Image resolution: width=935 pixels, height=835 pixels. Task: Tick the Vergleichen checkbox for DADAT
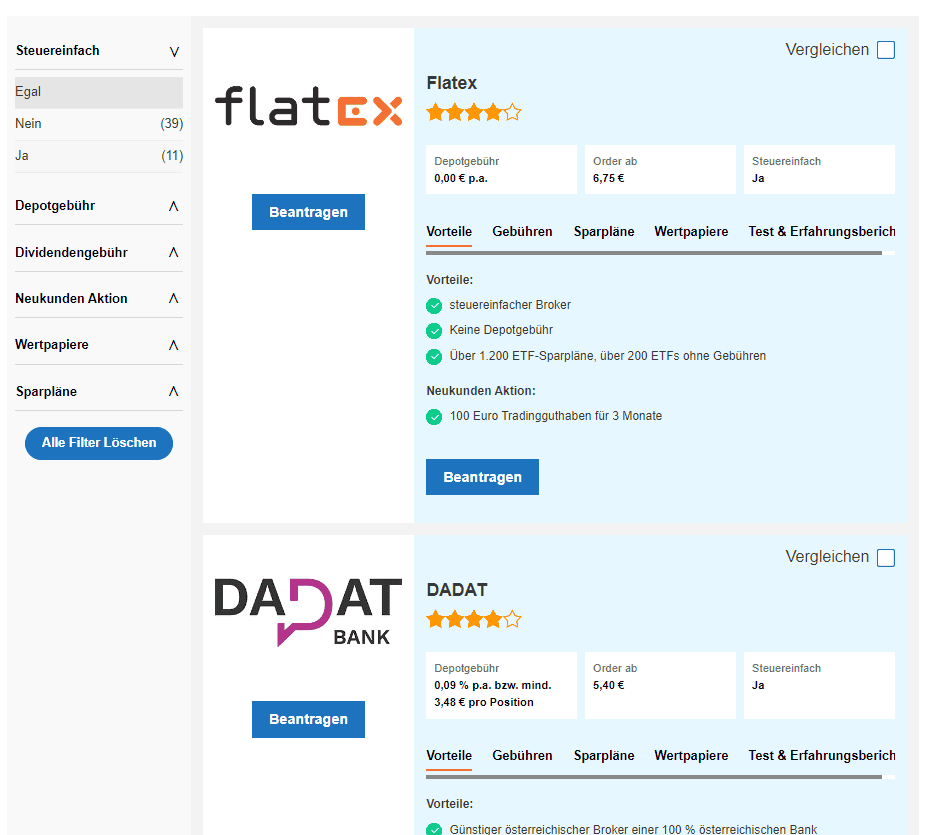point(886,558)
